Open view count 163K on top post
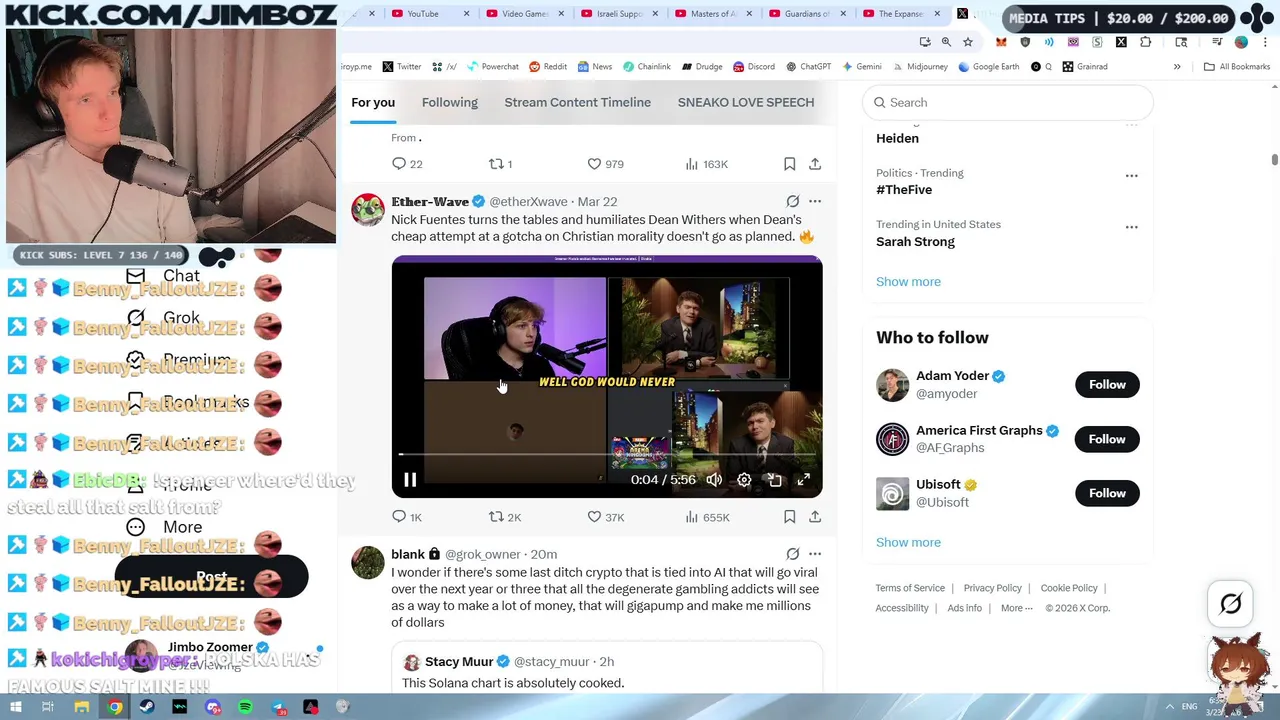Image resolution: width=1280 pixels, height=720 pixels. pyautogui.click(x=706, y=164)
